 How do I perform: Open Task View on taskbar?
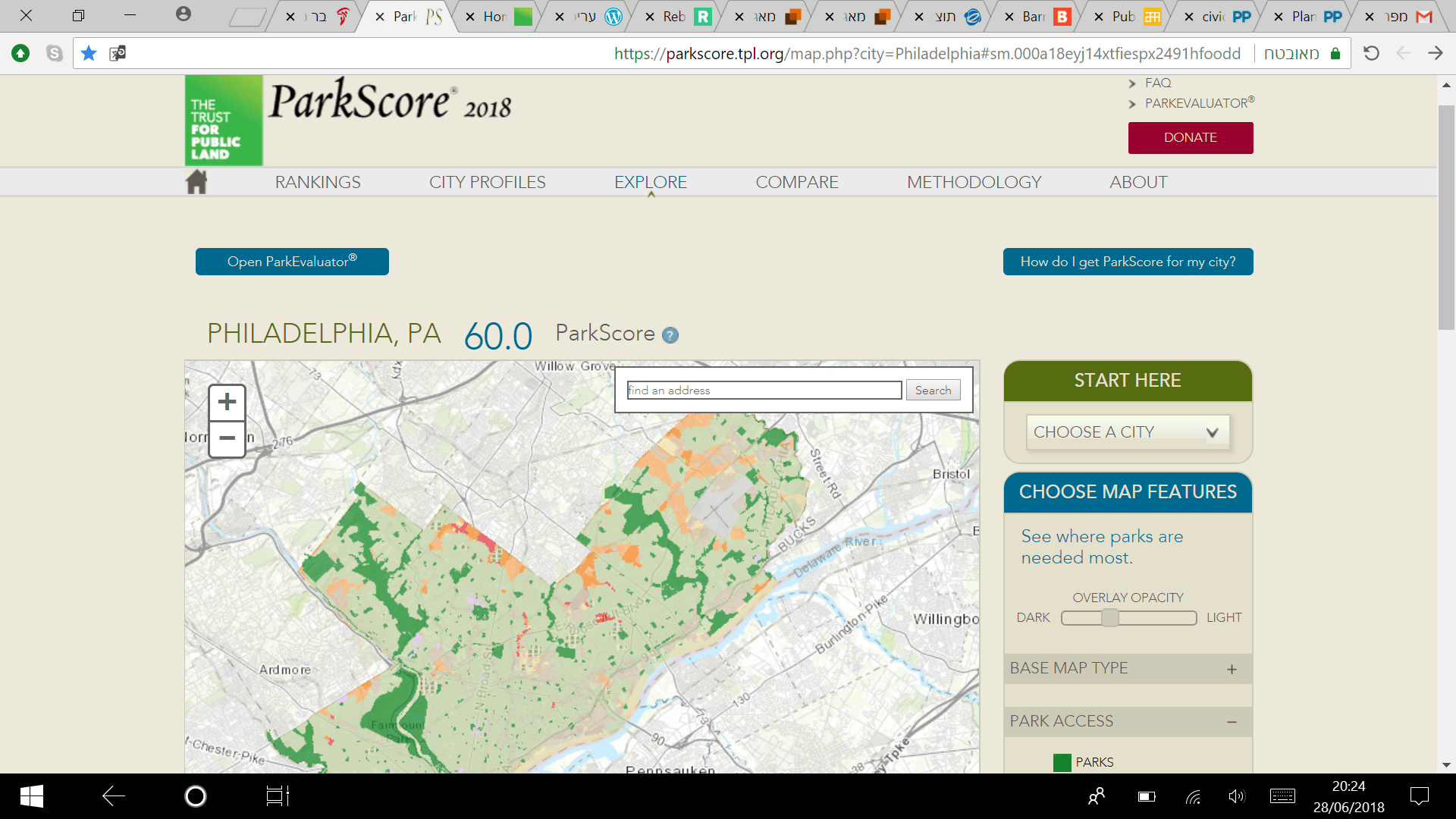coord(278,796)
